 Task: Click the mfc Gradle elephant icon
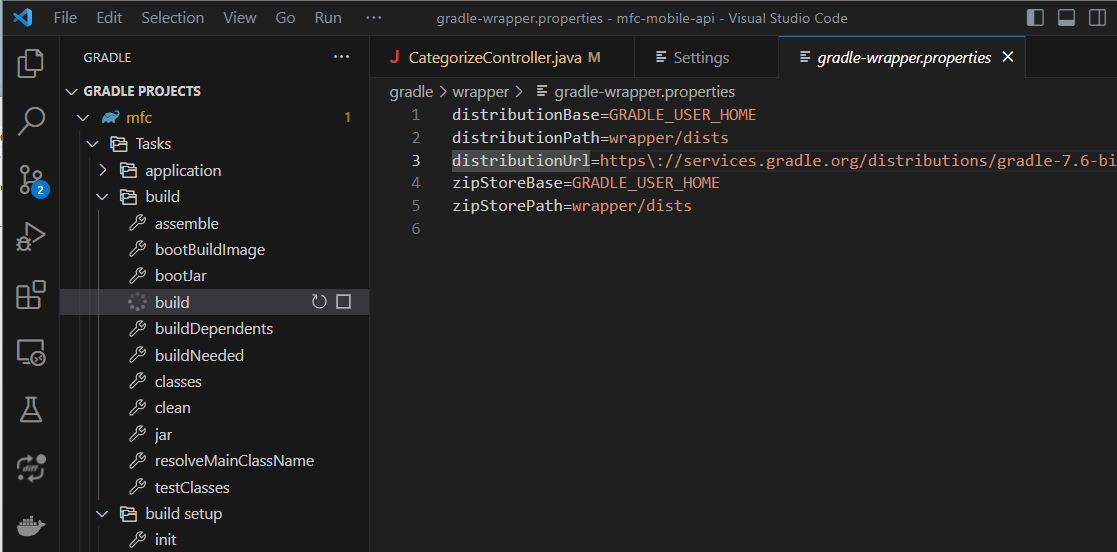coord(110,118)
